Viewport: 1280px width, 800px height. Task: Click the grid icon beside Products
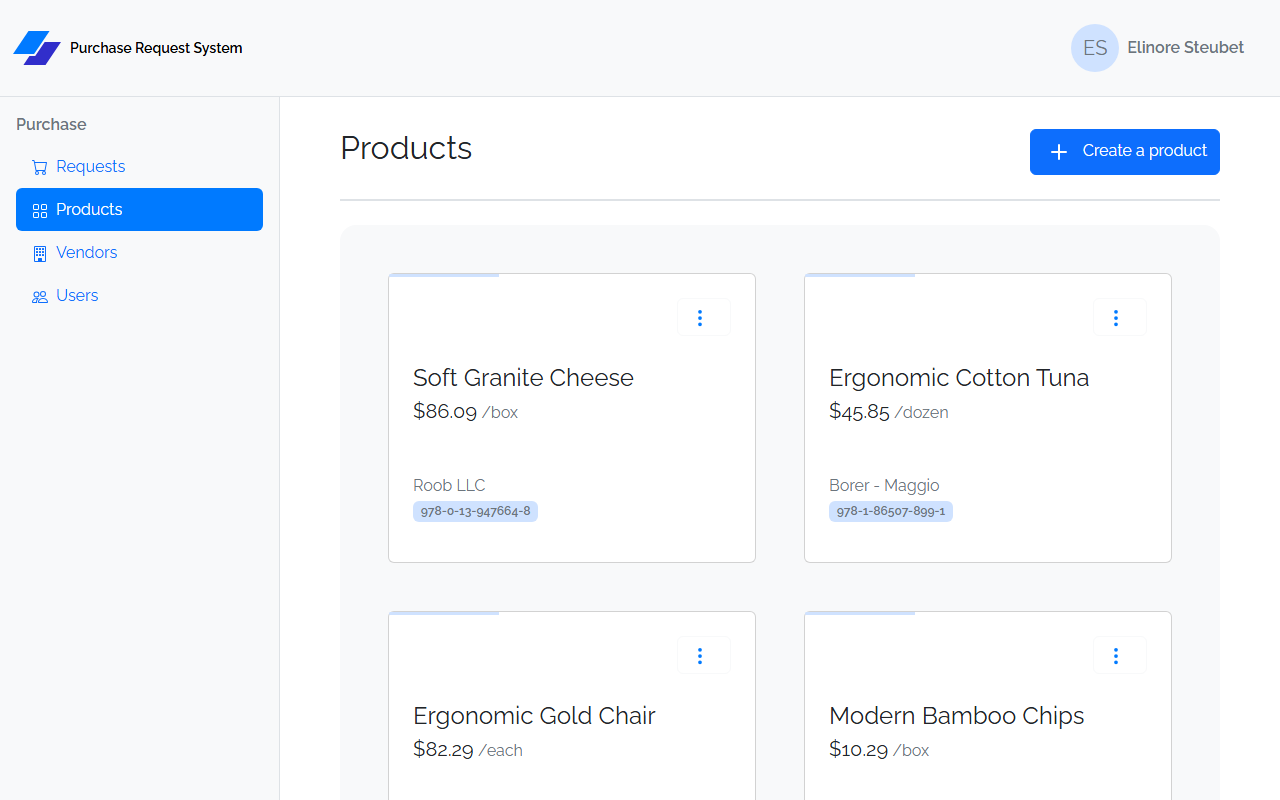point(40,210)
